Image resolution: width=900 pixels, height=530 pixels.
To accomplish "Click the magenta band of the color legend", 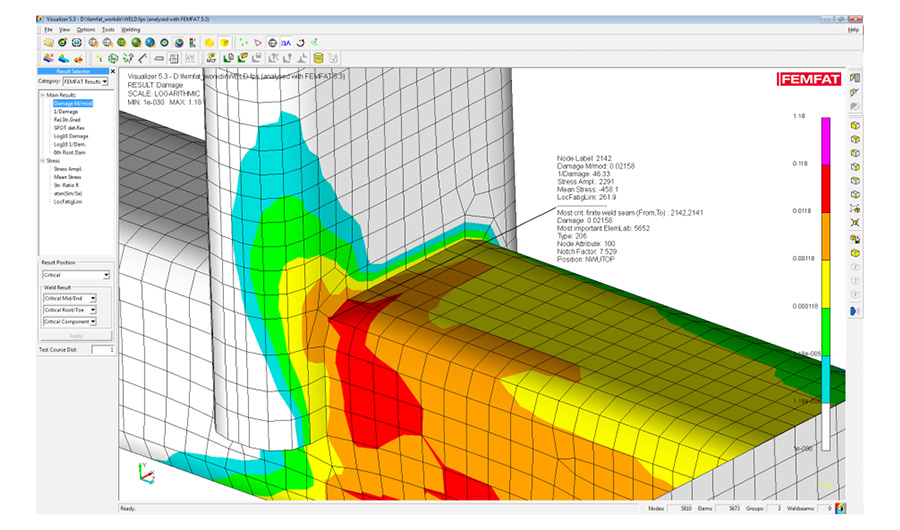I will click(825, 141).
